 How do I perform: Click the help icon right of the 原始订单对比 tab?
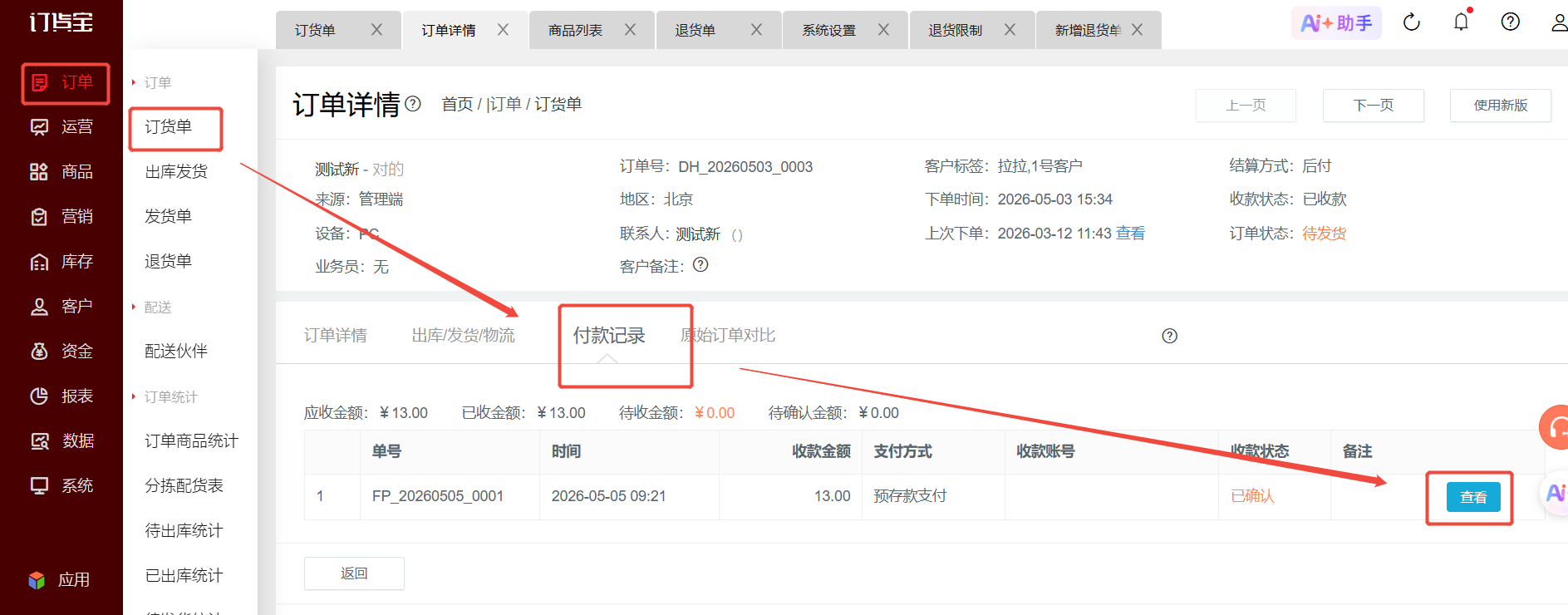pyautogui.click(x=1170, y=336)
